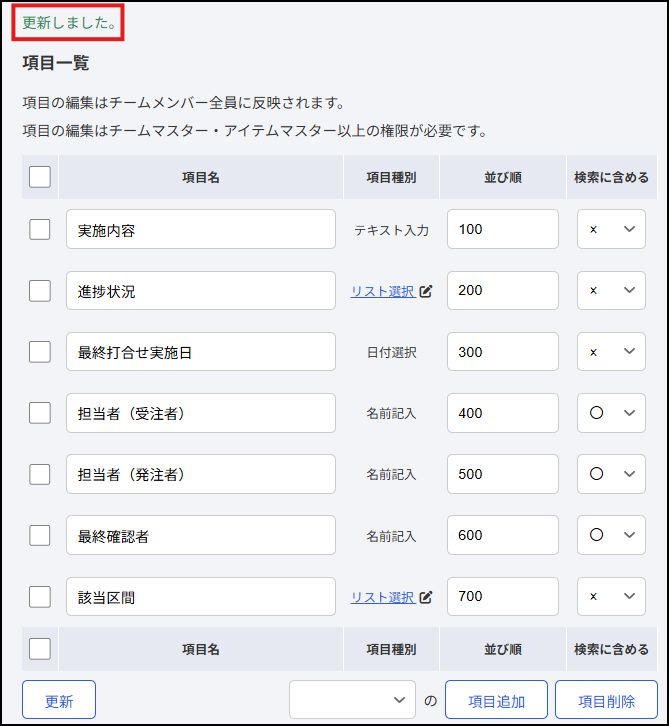Click the 項目追加 button
Viewport: 669px width, 726px height.
coord(496,700)
